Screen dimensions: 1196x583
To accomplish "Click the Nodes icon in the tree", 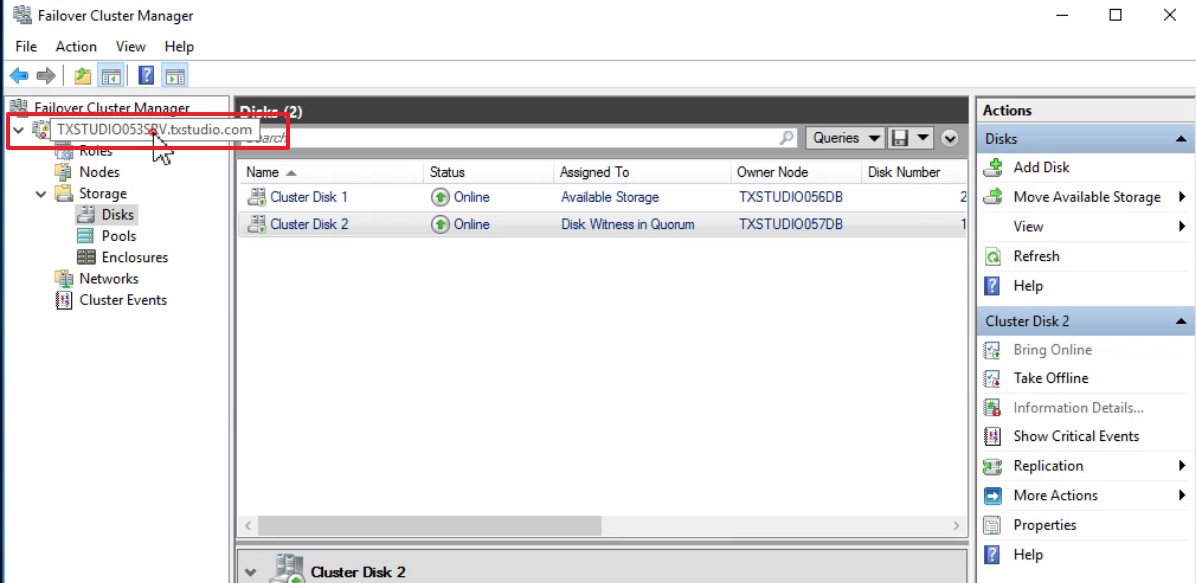I will click(x=63, y=172).
